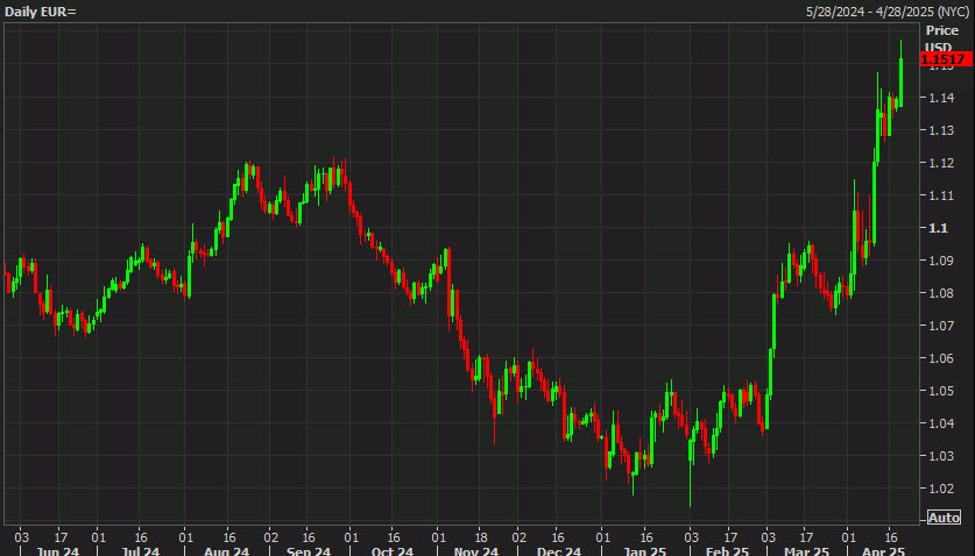Select the 1.14 price axis label
The image size is (975, 556).
pyautogui.click(x=941, y=98)
